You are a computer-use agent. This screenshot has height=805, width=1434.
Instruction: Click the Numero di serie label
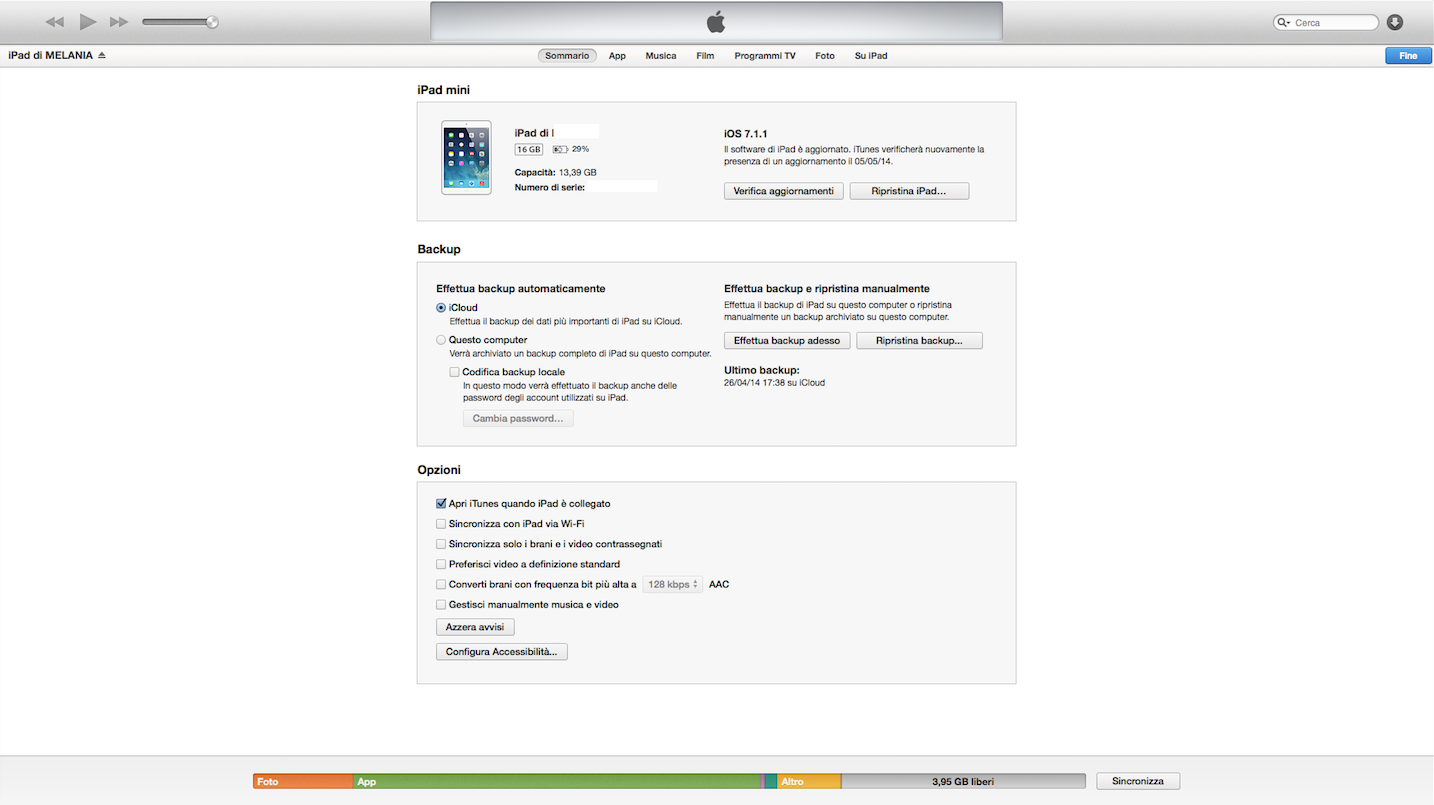click(x=550, y=187)
